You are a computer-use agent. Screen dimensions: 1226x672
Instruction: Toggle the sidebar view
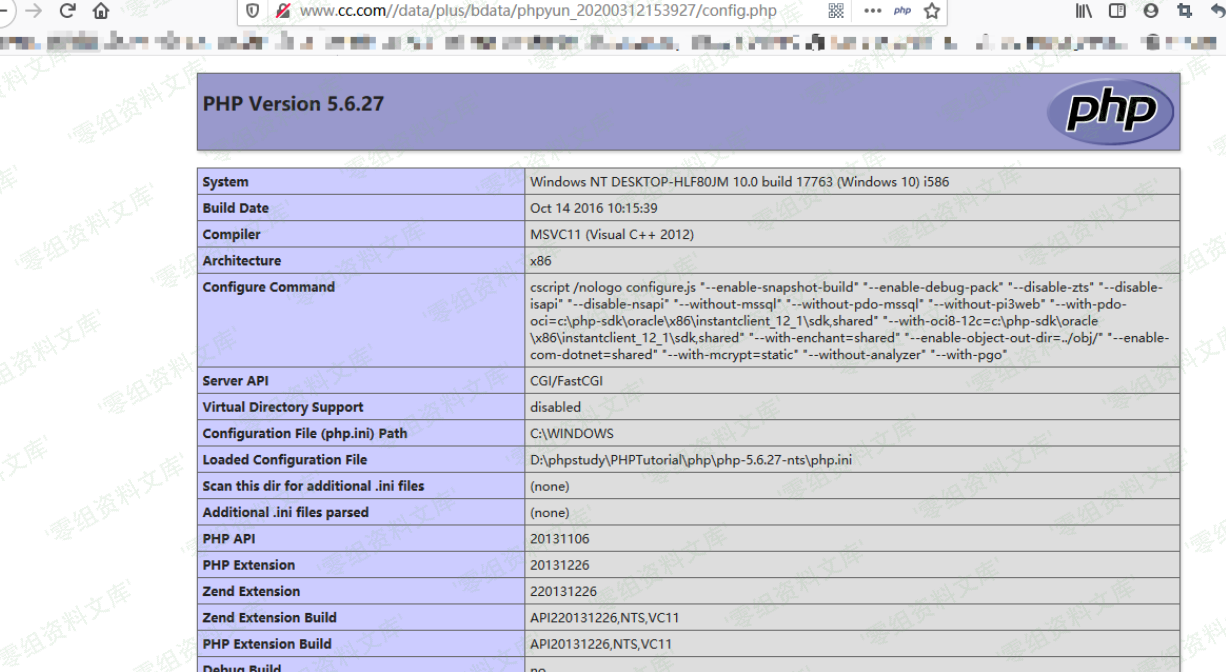click(x=1117, y=11)
